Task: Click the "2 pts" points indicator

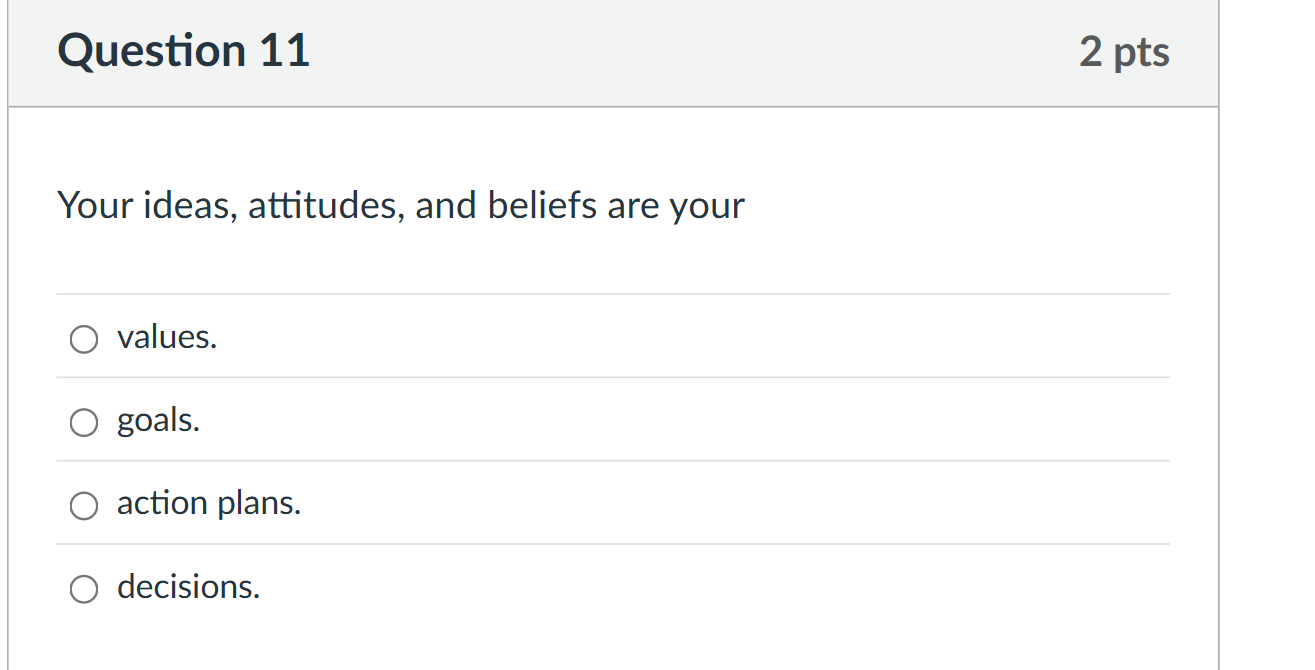Action: coord(1124,52)
